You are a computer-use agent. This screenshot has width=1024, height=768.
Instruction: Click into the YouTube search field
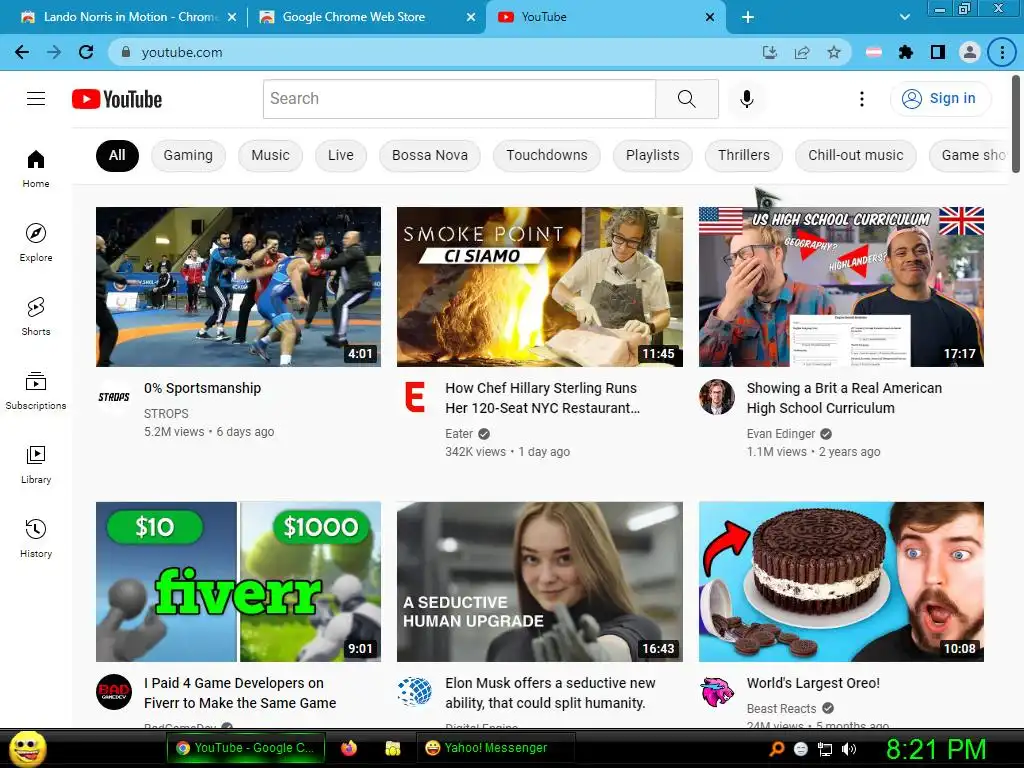coord(459,99)
